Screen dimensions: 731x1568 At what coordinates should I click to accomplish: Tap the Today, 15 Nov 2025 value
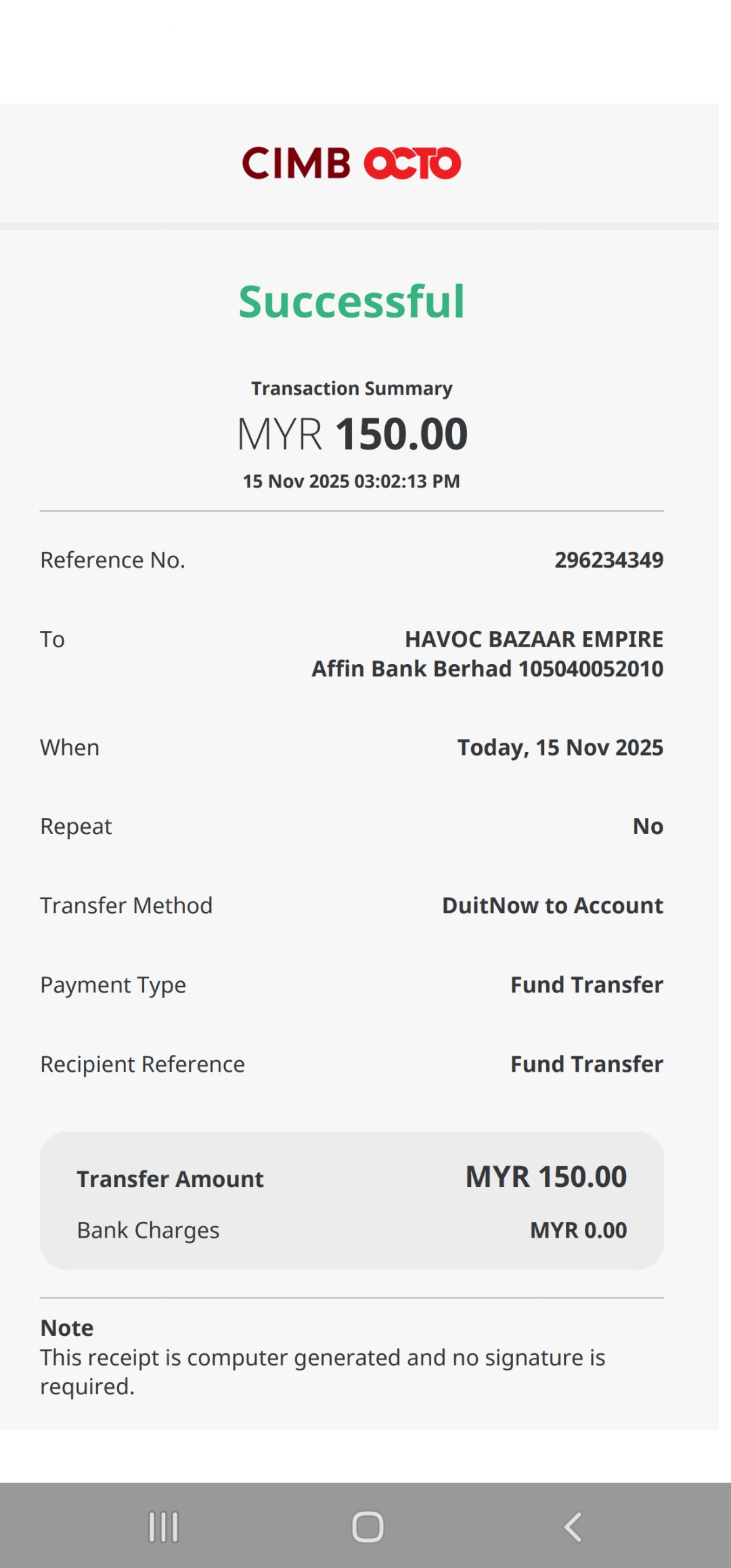(560, 747)
